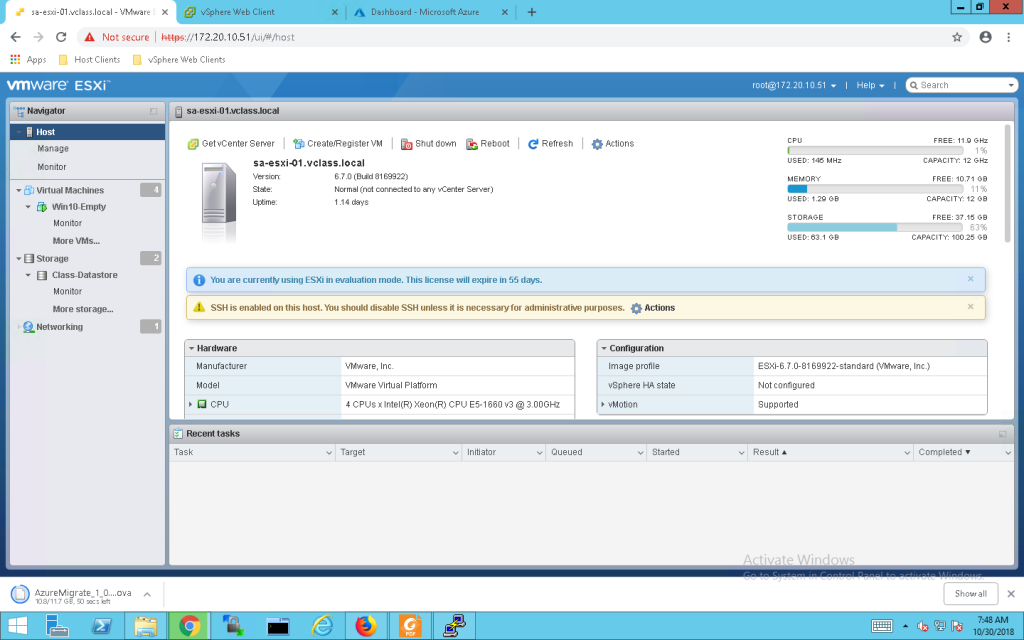Minimize the Navigator panel
Image resolution: width=1024 pixels, height=640 pixels.
pos(153,111)
